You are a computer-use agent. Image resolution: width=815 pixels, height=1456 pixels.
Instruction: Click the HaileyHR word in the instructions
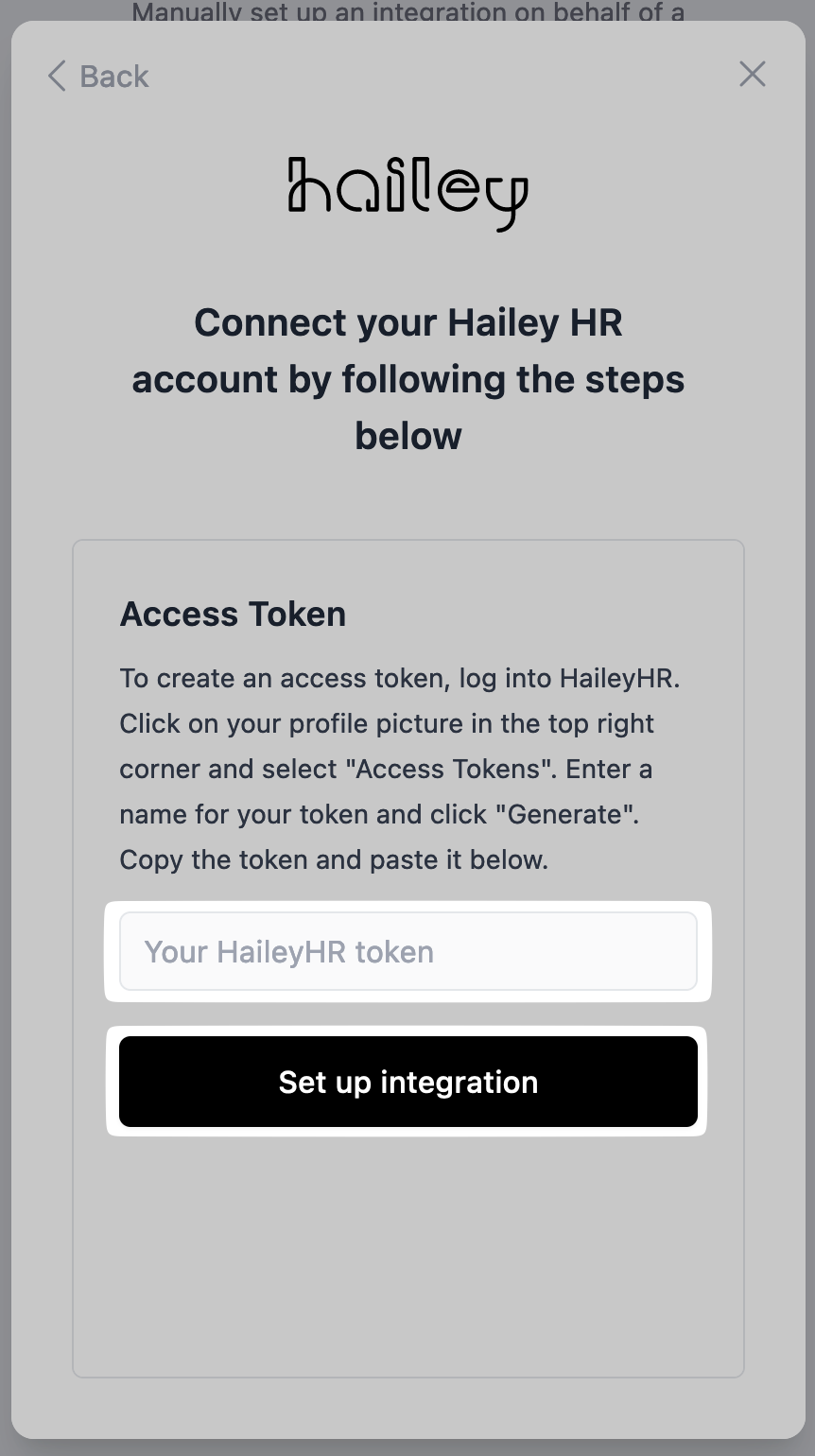[x=619, y=679]
